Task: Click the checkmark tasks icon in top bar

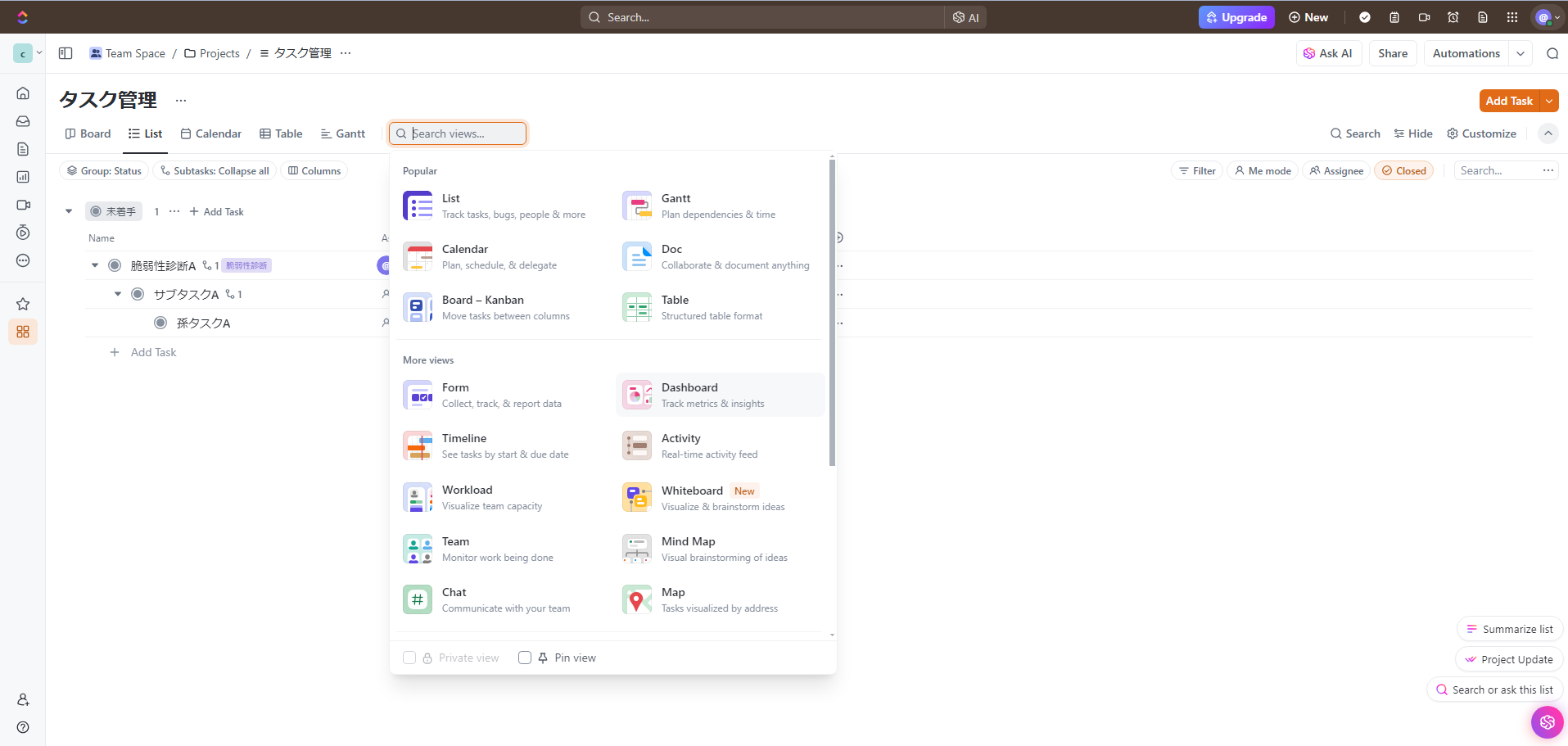Action: 1365,17
